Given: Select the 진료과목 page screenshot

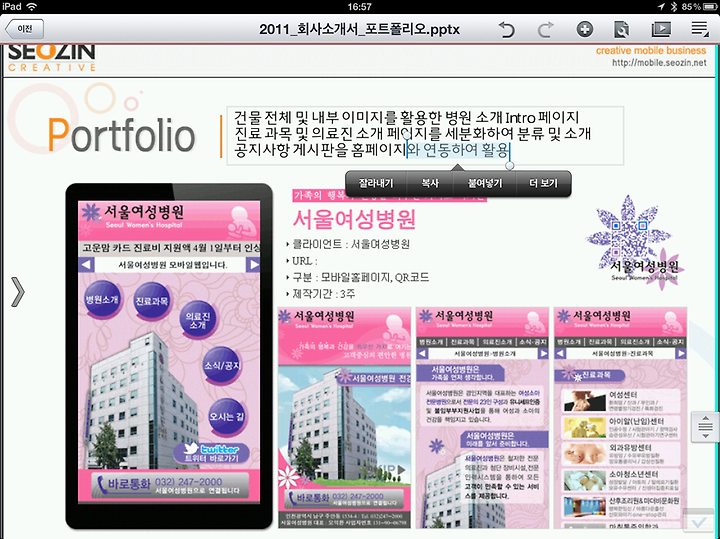Looking at the screenshot, I should [620, 418].
